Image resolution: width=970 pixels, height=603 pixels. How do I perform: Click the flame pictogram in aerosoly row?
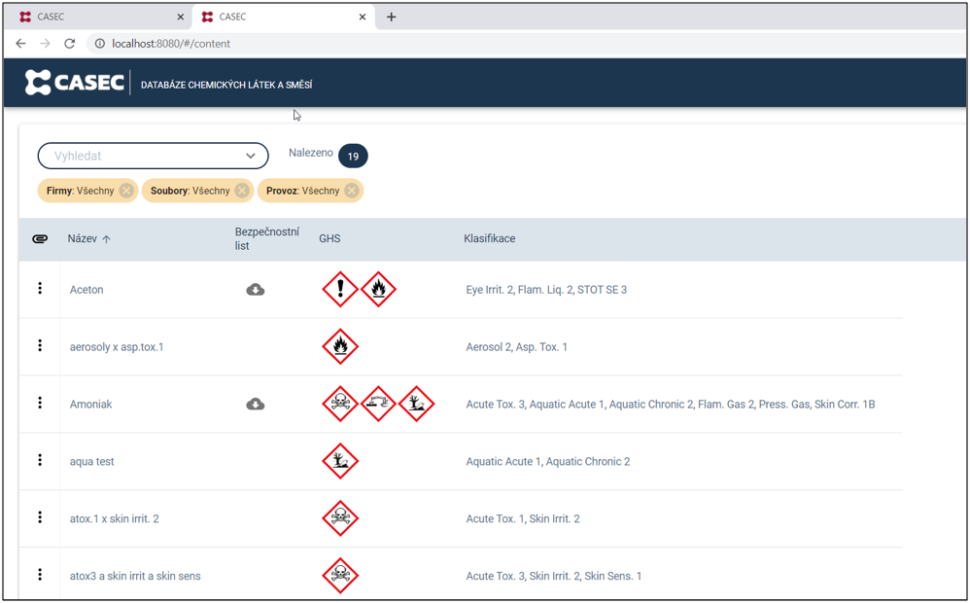pyautogui.click(x=340, y=347)
